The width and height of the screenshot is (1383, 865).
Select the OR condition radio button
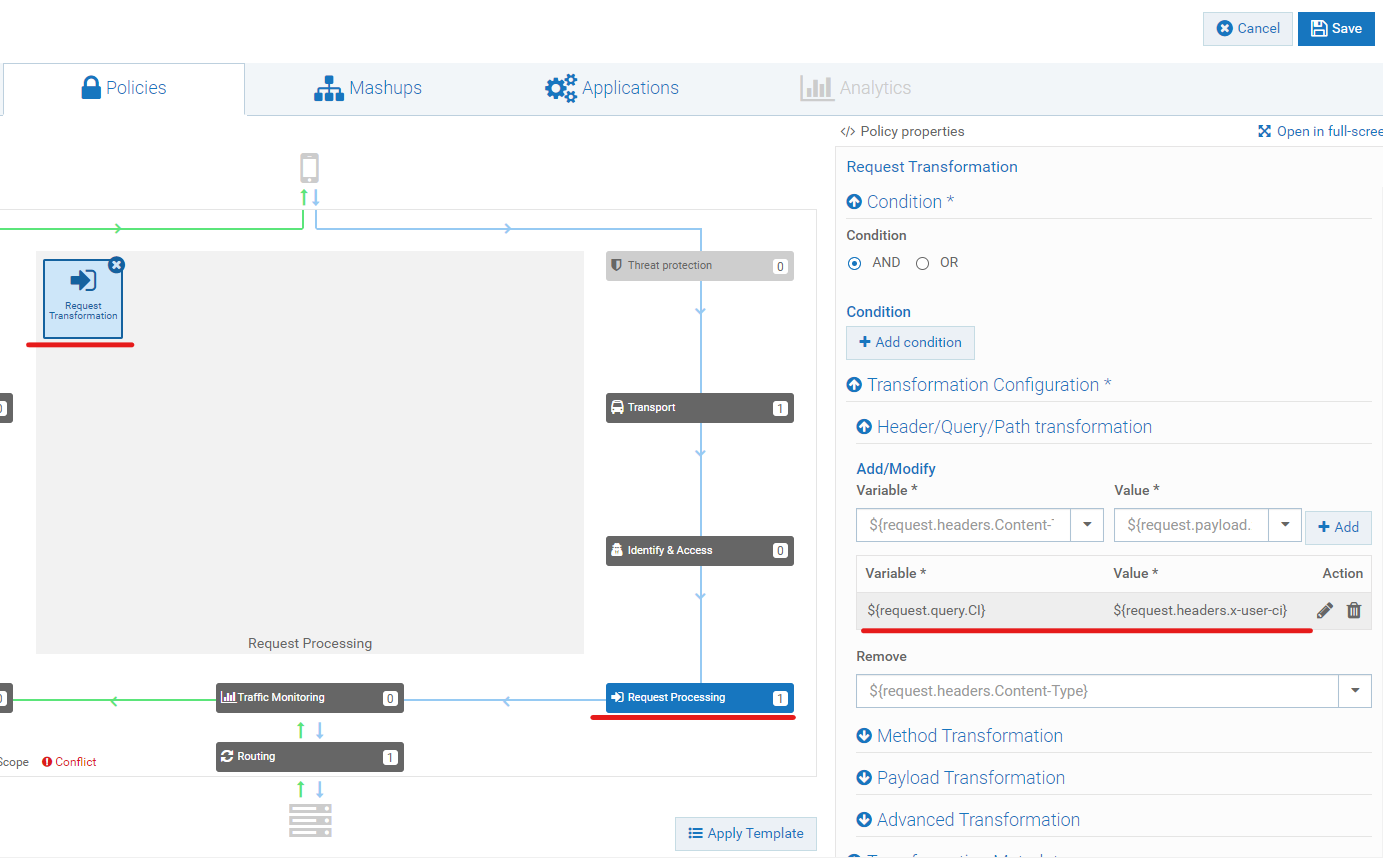(x=922, y=263)
